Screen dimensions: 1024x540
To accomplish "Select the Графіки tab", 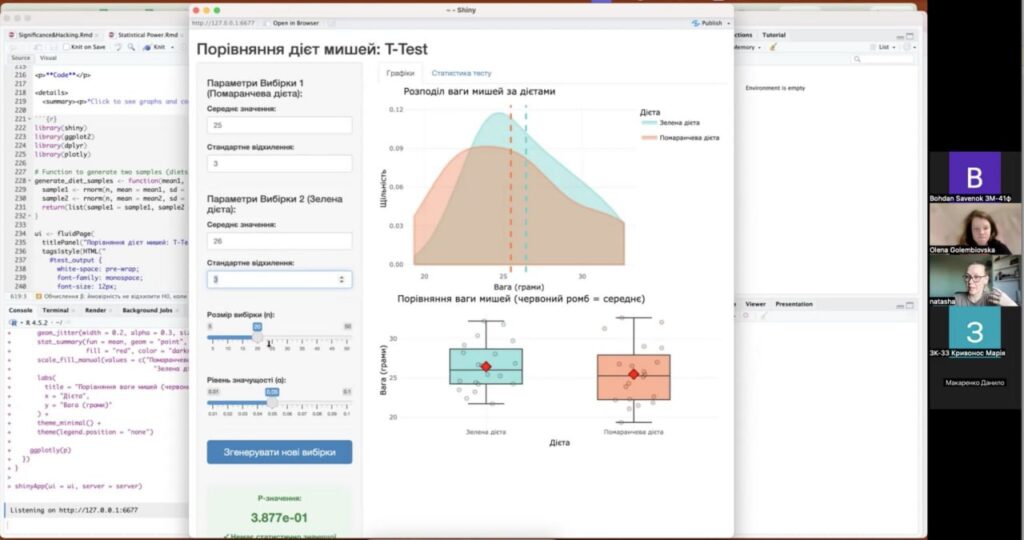I will click(400, 73).
